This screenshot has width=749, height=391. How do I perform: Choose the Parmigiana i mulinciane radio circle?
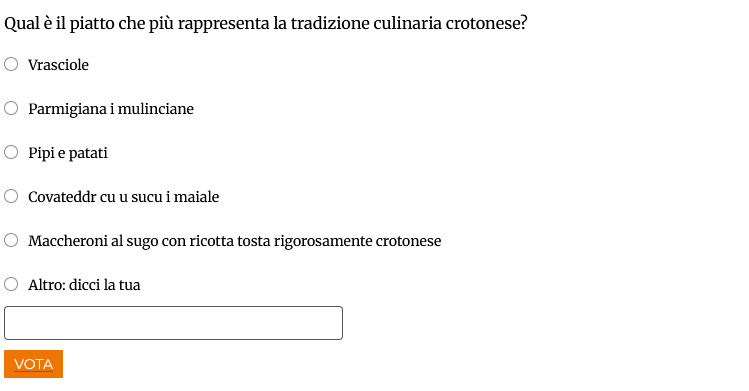tap(11, 108)
